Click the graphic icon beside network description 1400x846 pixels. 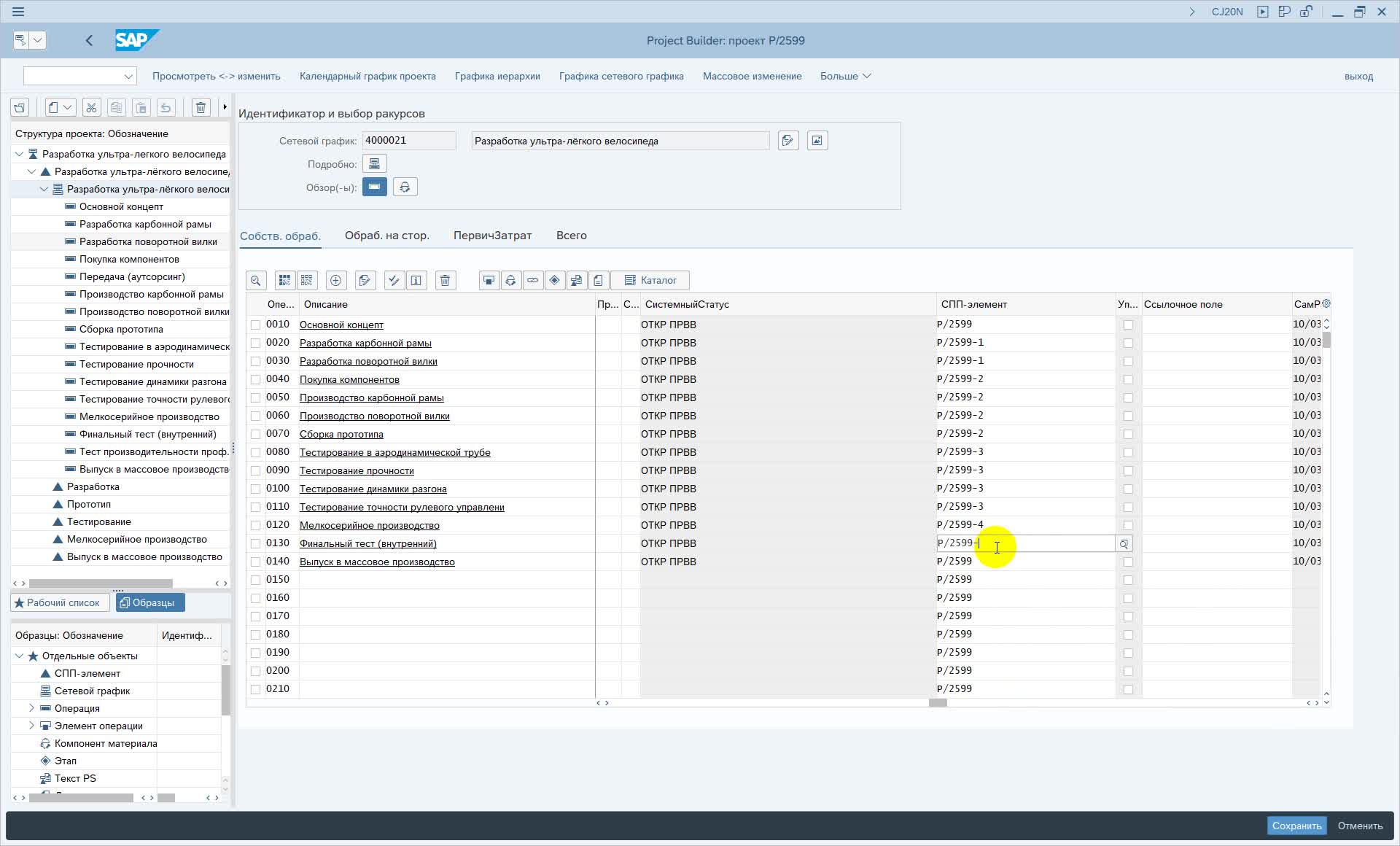click(817, 141)
